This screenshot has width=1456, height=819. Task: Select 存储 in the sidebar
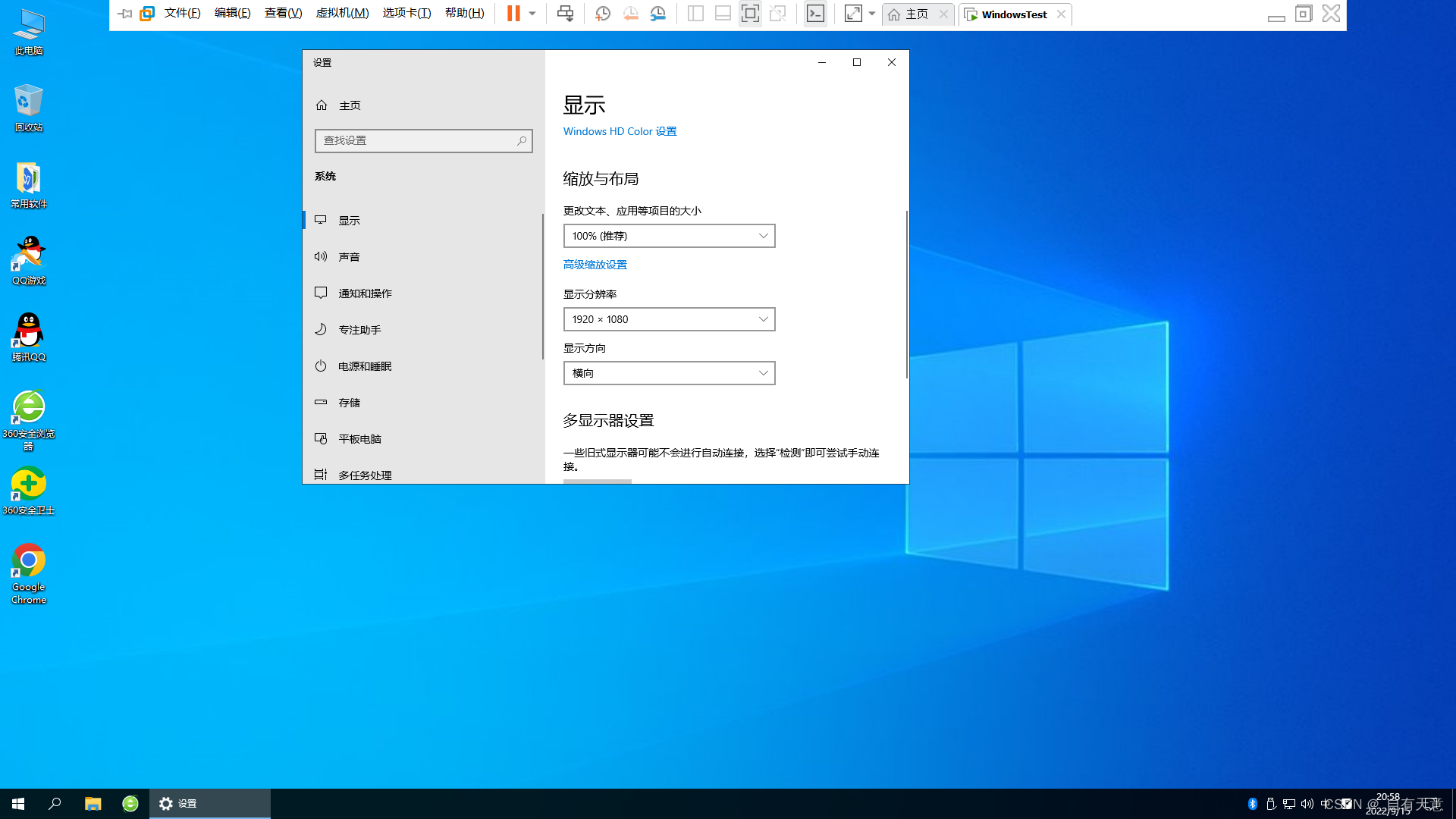pyautogui.click(x=423, y=403)
